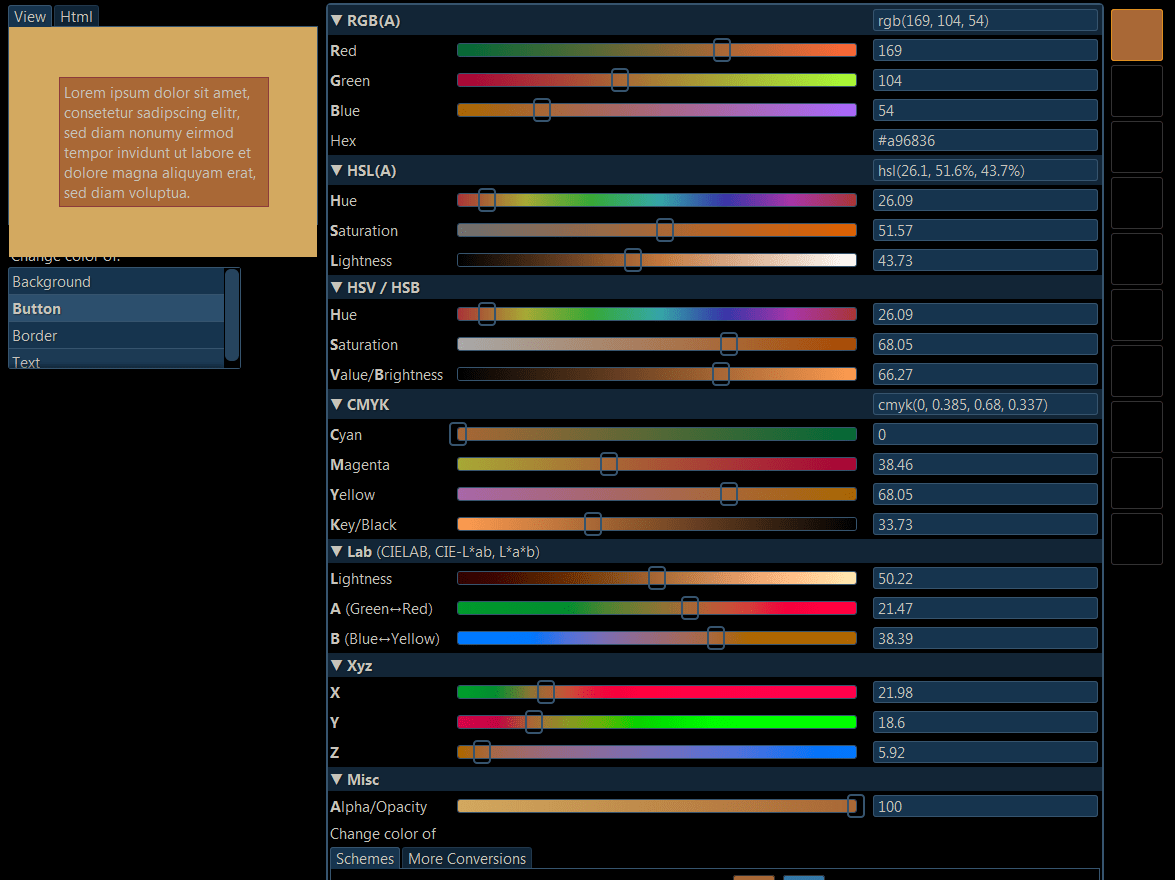The width and height of the screenshot is (1175, 880).
Task: Click the Y slider in Xyz
Action: pos(656,722)
